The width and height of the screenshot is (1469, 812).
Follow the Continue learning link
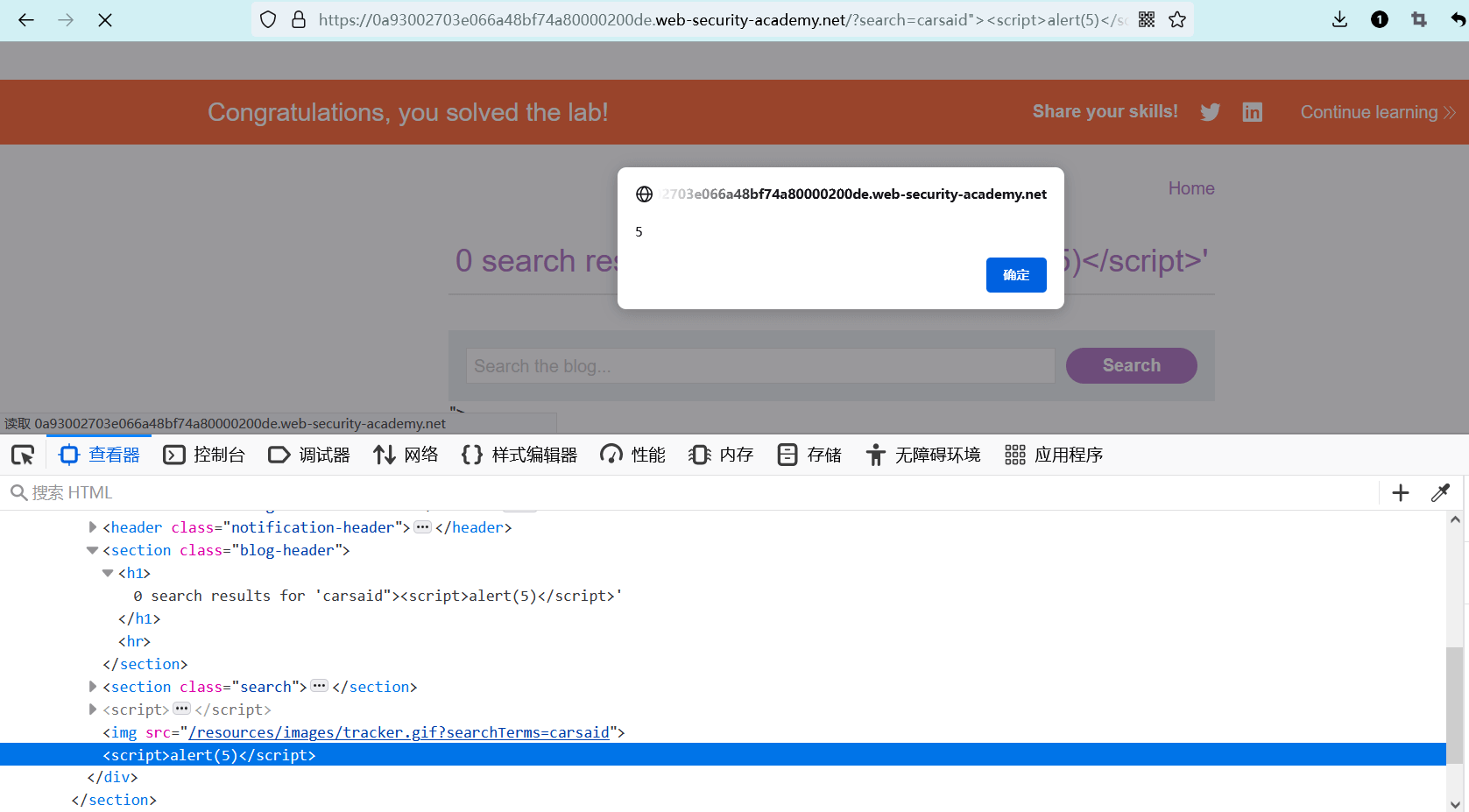pyautogui.click(x=1378, y=112)
